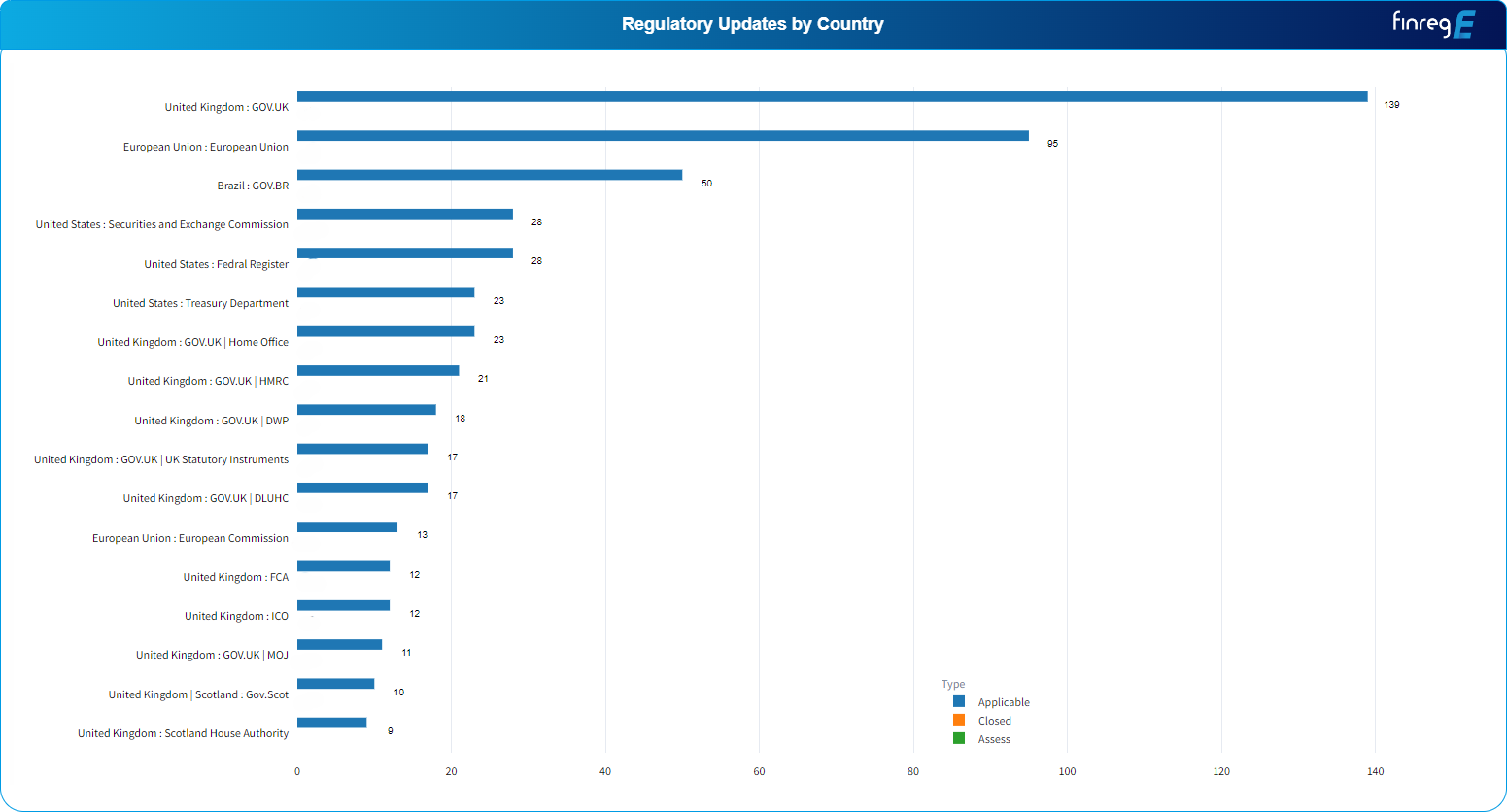1507x812 pixels.
Task: Select the Brazil : GOV.BR bar
Action: (490, 175)
